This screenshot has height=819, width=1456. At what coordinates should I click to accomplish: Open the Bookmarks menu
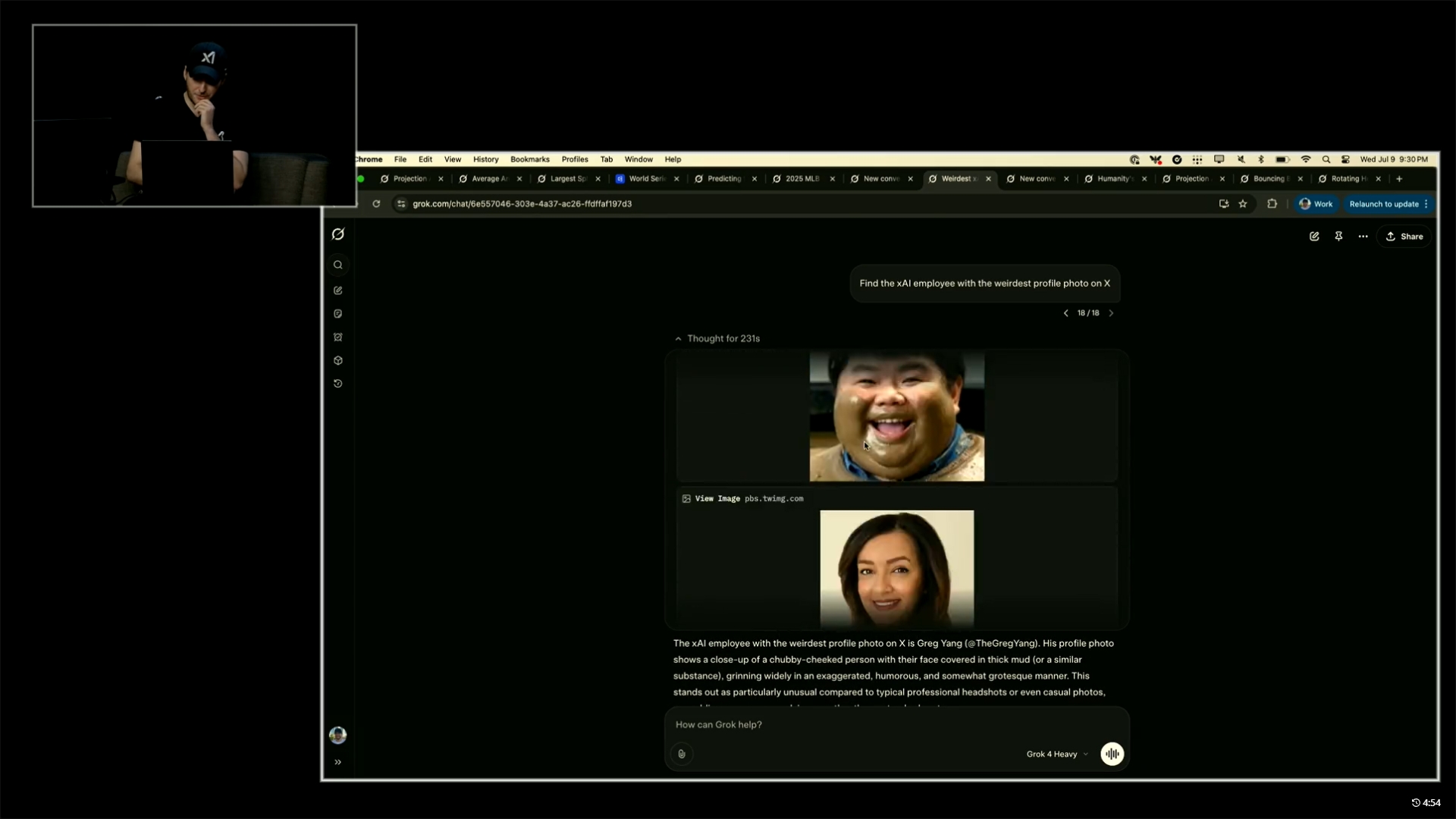529,160
